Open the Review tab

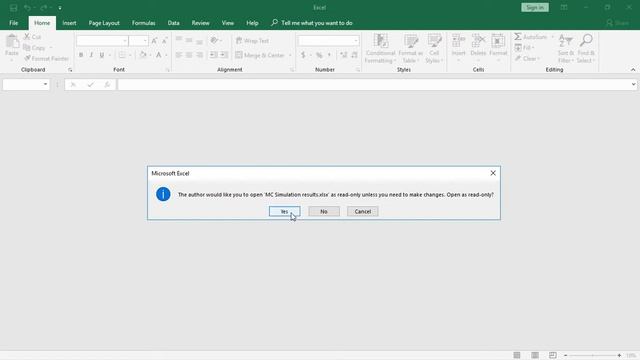click(200, 23)
